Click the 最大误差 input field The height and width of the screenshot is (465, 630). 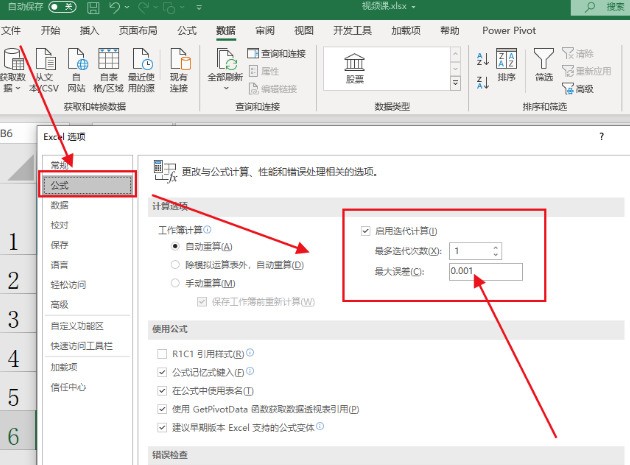[x=486, y=272]
